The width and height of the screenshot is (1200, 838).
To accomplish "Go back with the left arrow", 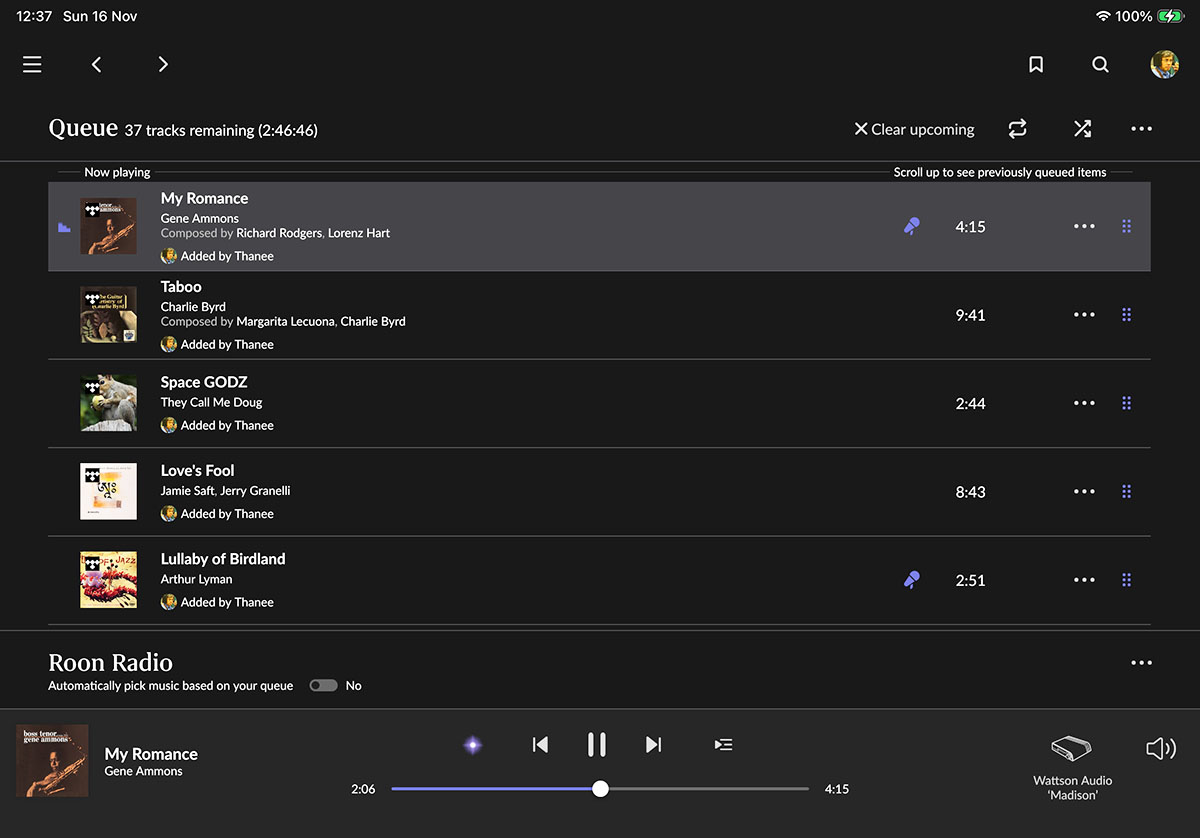I will pos(97,64).
